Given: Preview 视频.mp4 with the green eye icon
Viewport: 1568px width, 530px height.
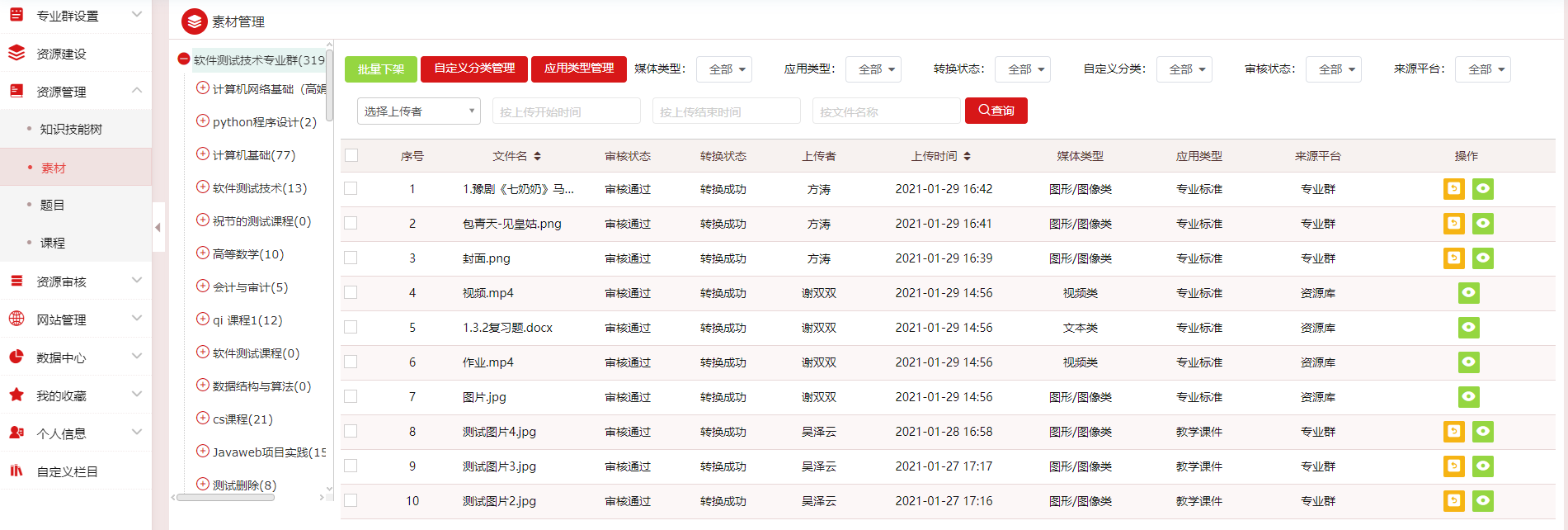Looking at the screenshot, I should click(x=1468, y=293).
